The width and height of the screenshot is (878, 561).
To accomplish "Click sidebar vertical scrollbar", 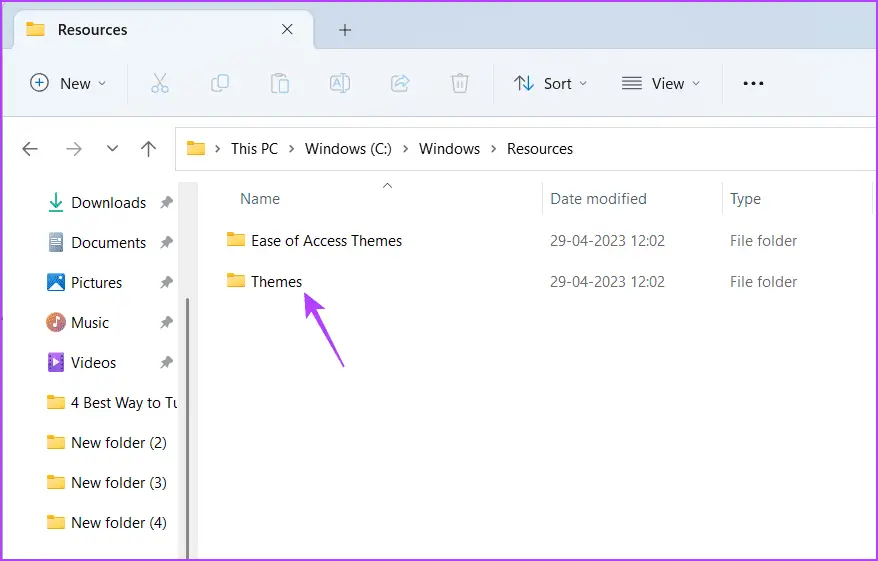I will click(187, 427).
